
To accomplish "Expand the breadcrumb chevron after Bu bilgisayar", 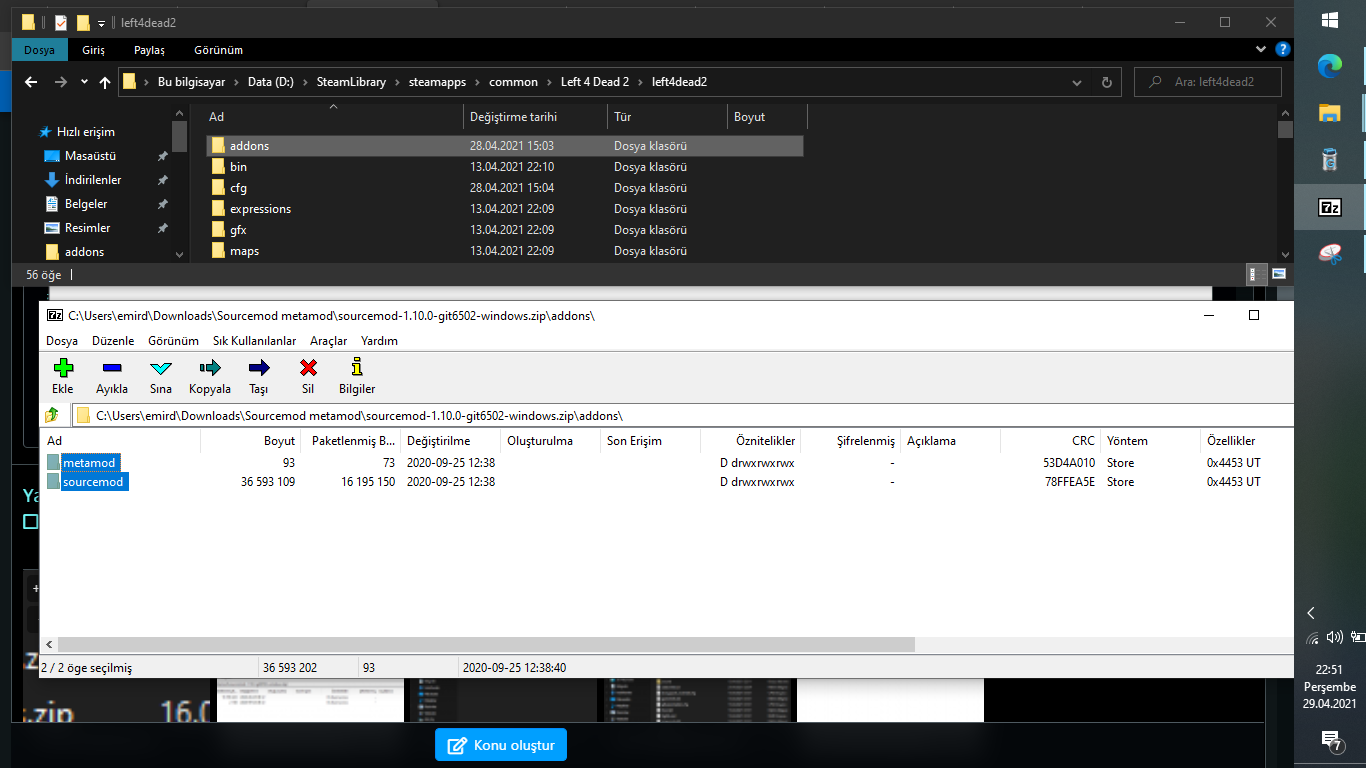I will point(235,82).
